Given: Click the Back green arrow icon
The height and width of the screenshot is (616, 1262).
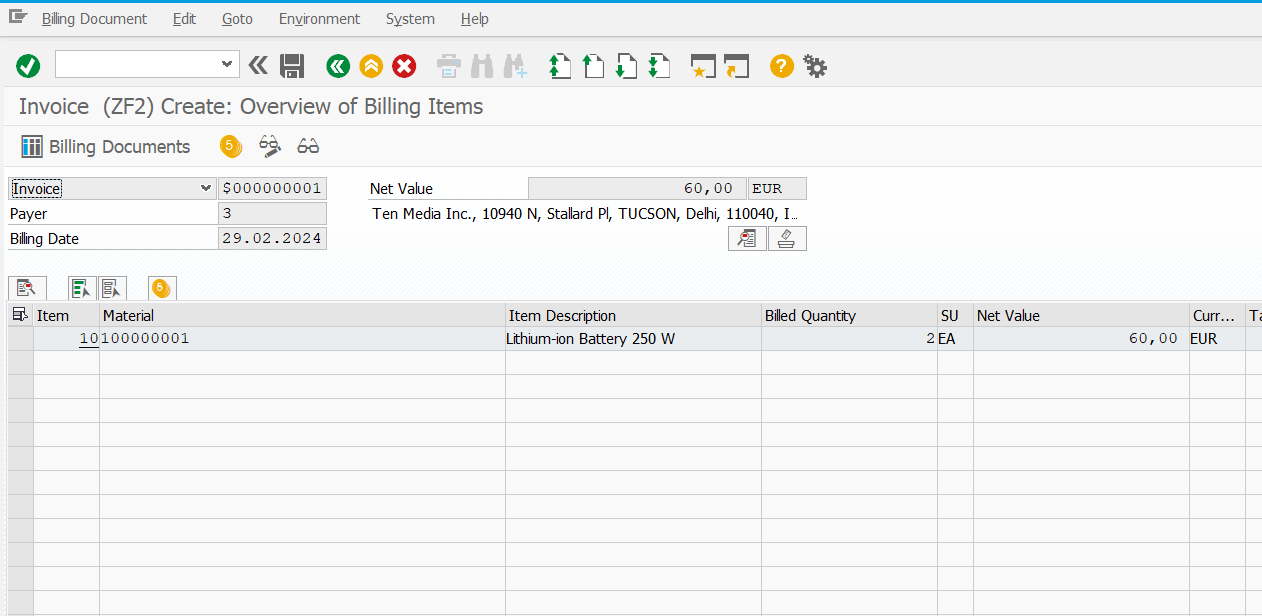Looking at the screenshot, I should (337, 65).
